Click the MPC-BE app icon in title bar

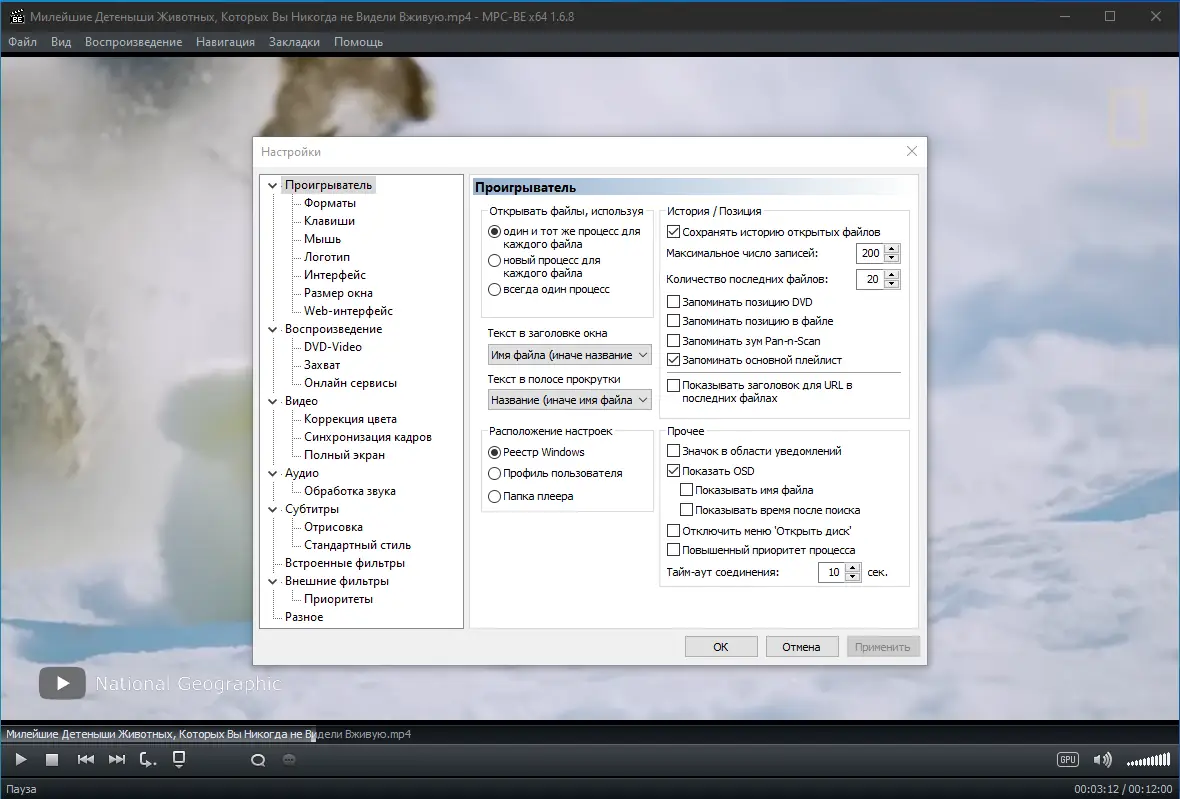point(16,17)
